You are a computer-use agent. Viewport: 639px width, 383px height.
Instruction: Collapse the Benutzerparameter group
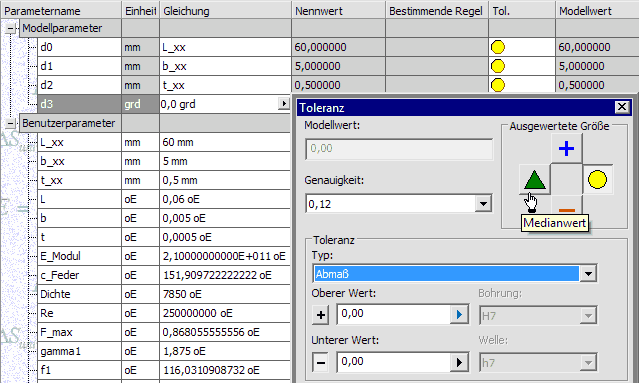11,123
